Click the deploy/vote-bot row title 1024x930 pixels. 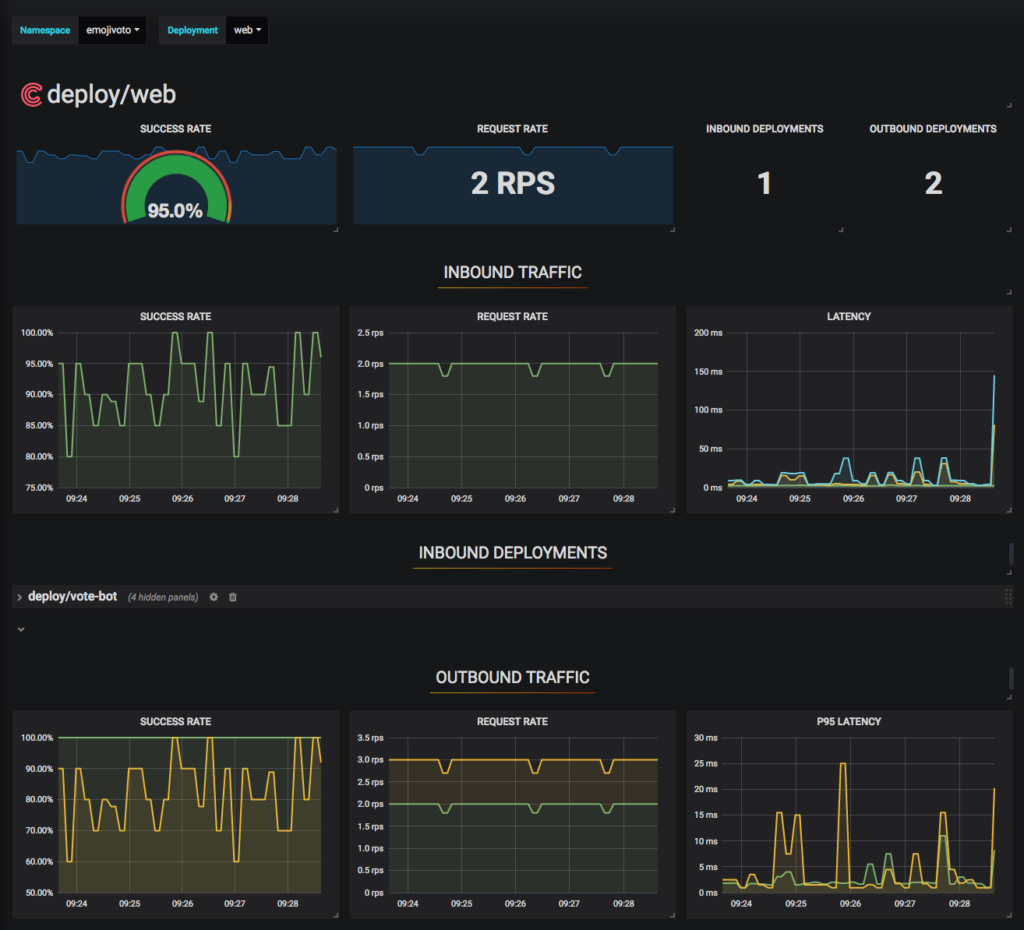(x=72, y=596)
